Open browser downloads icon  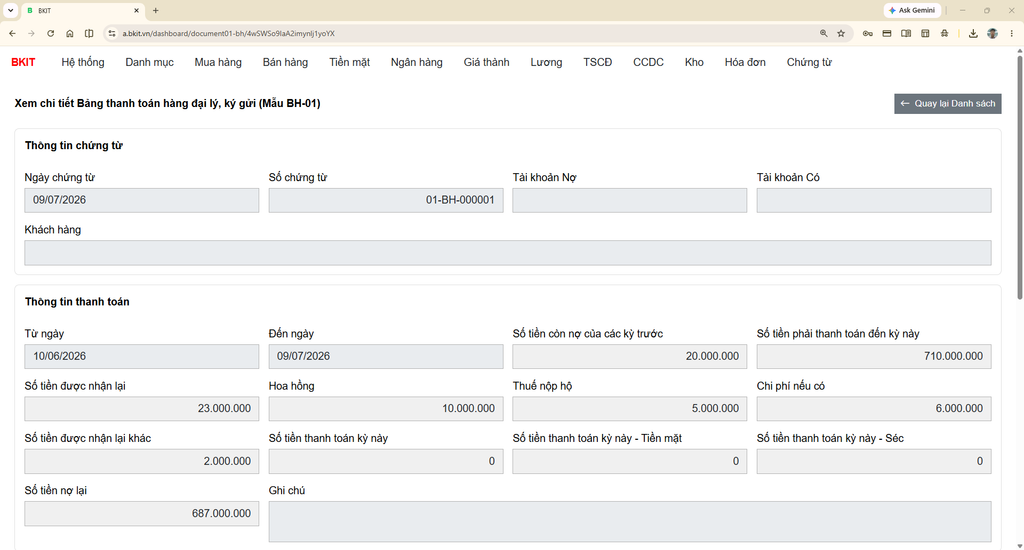[x=973, y=33]
